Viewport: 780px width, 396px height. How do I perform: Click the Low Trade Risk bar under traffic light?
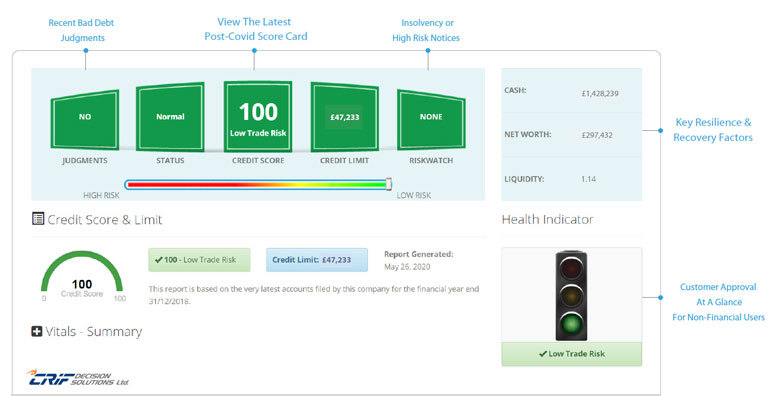tap(572, 354)
